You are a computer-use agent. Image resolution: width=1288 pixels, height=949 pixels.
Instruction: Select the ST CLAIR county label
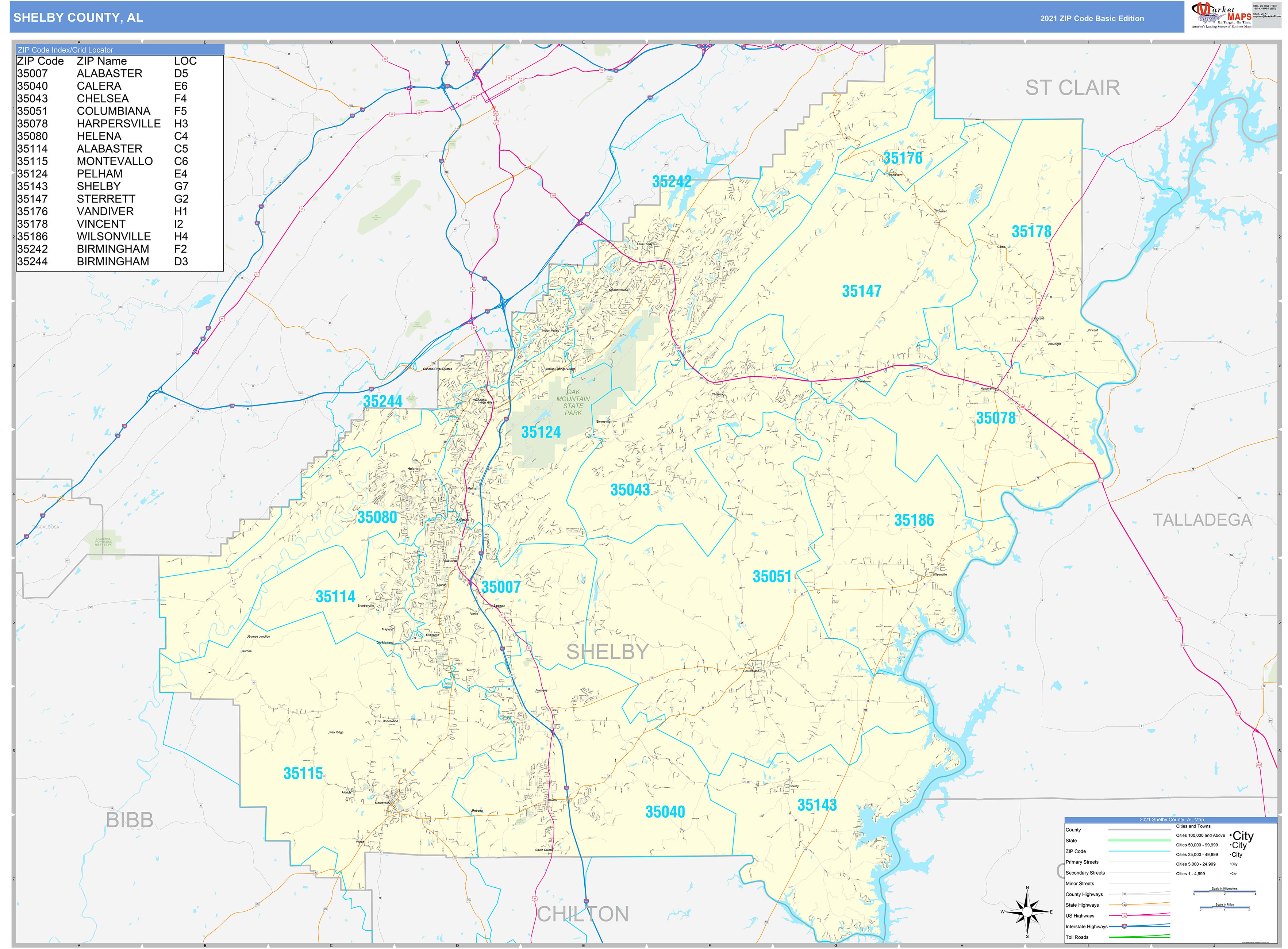[1073, 88]
